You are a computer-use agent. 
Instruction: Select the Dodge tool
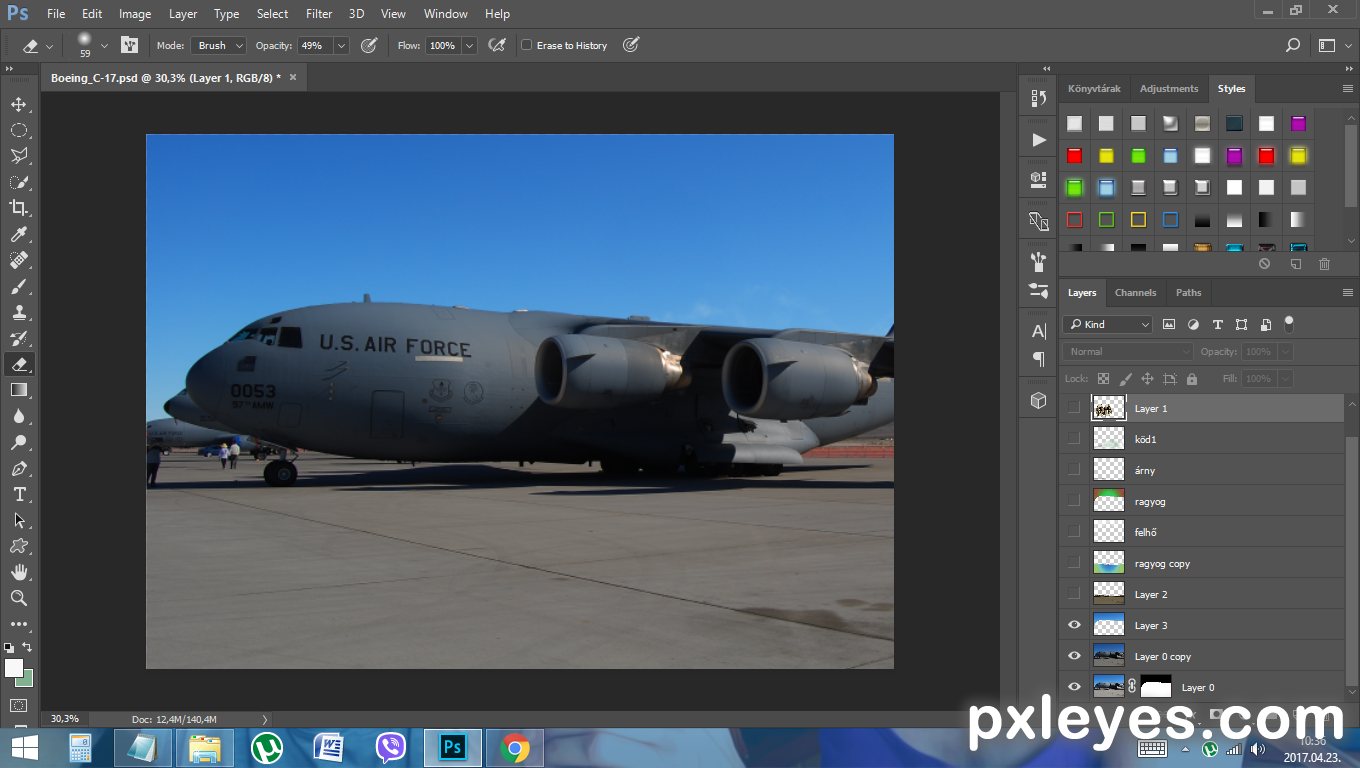click(x=18, y=442)
